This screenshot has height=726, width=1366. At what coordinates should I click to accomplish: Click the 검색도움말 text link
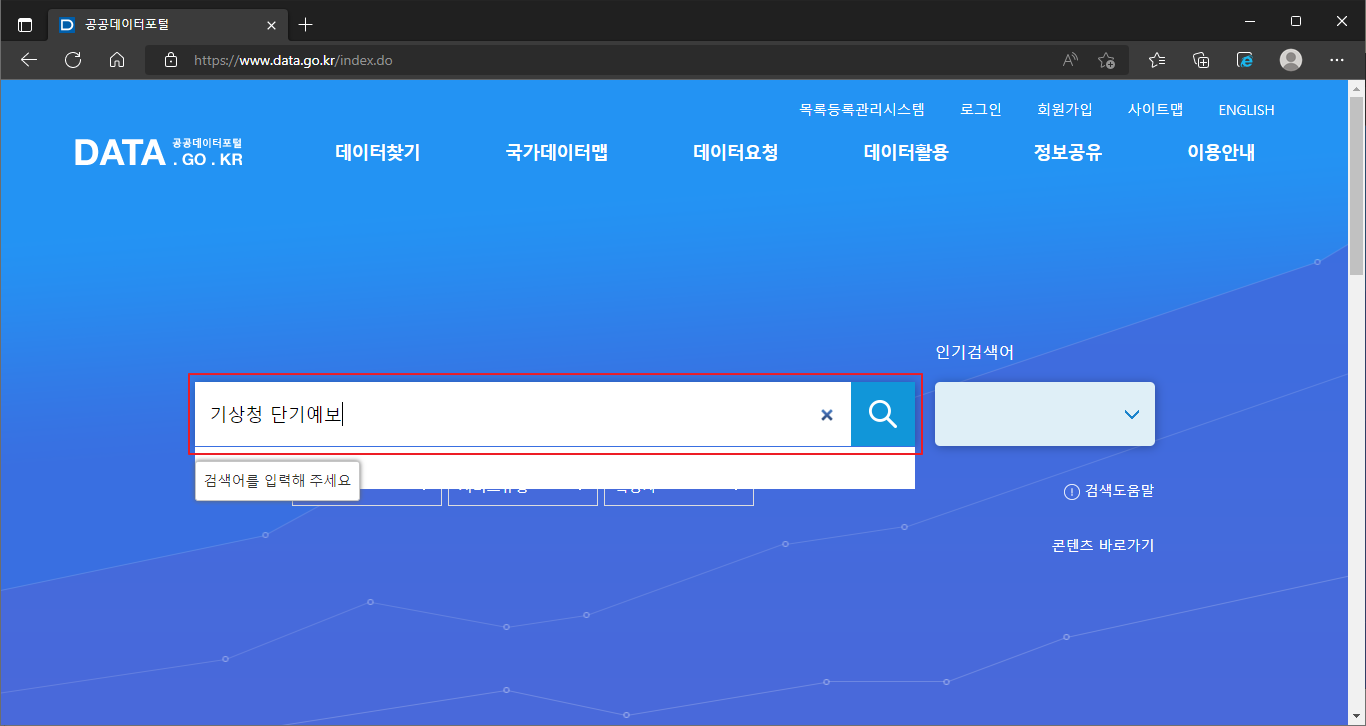(x=1120, y=491)
